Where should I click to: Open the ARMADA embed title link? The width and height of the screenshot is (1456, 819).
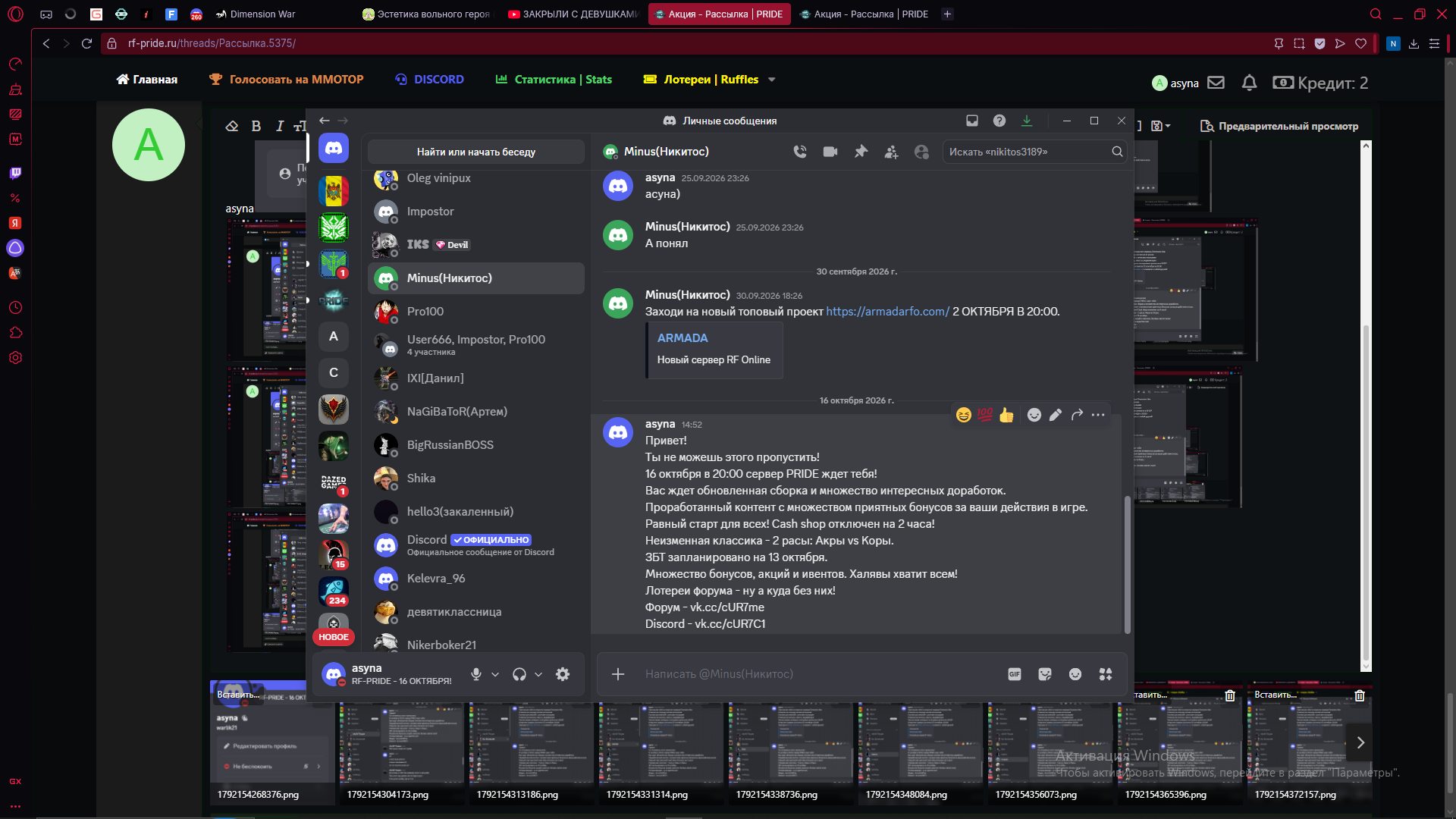point(682,338)
